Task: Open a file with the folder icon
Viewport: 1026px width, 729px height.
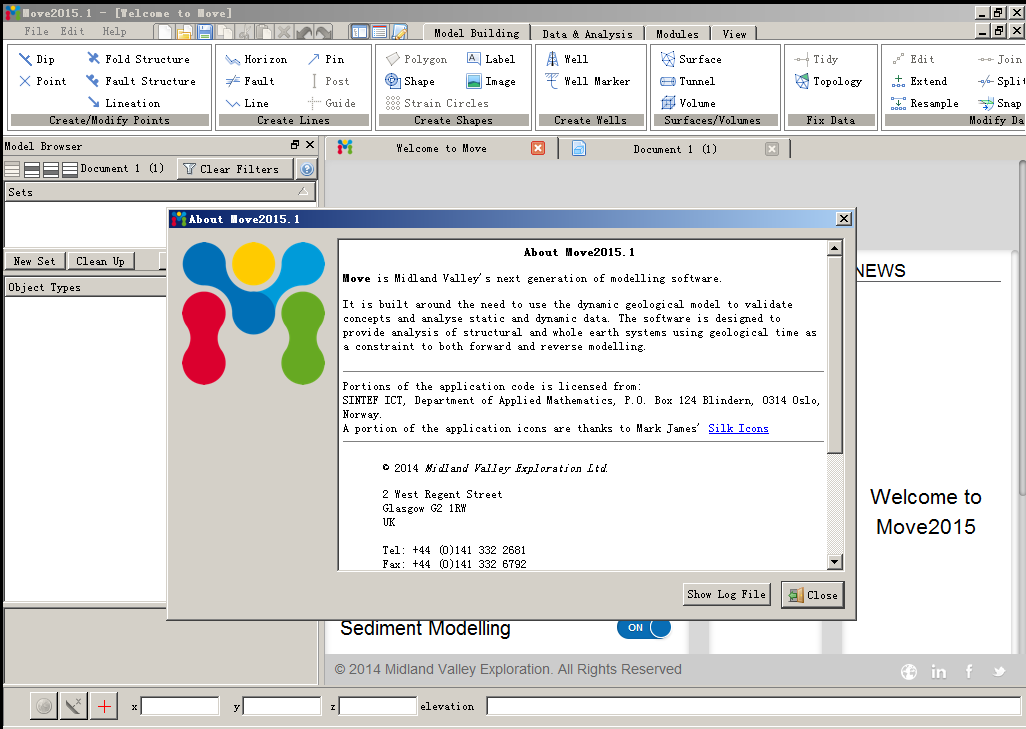Action: pos(185,32)
